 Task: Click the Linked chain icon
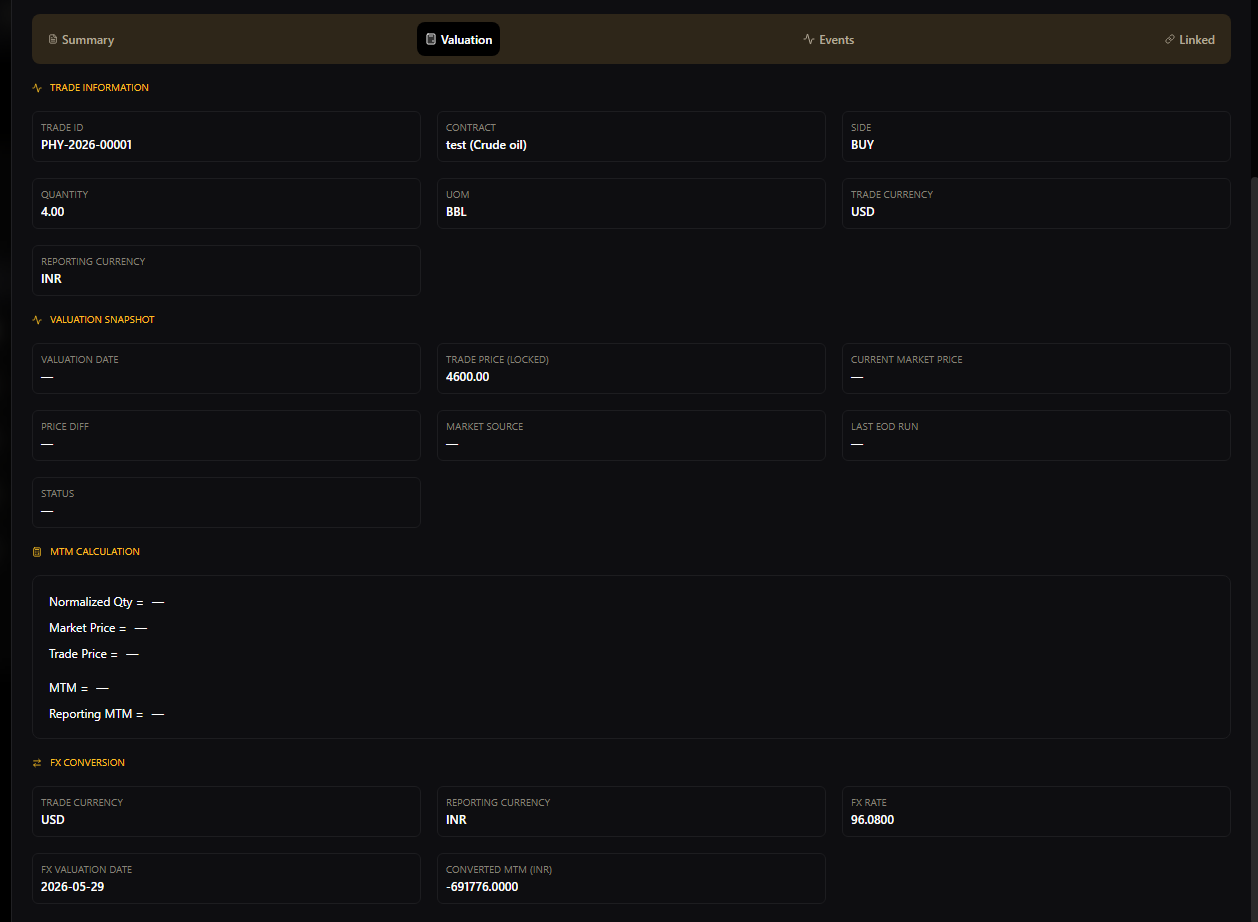tap(1170, 40)
